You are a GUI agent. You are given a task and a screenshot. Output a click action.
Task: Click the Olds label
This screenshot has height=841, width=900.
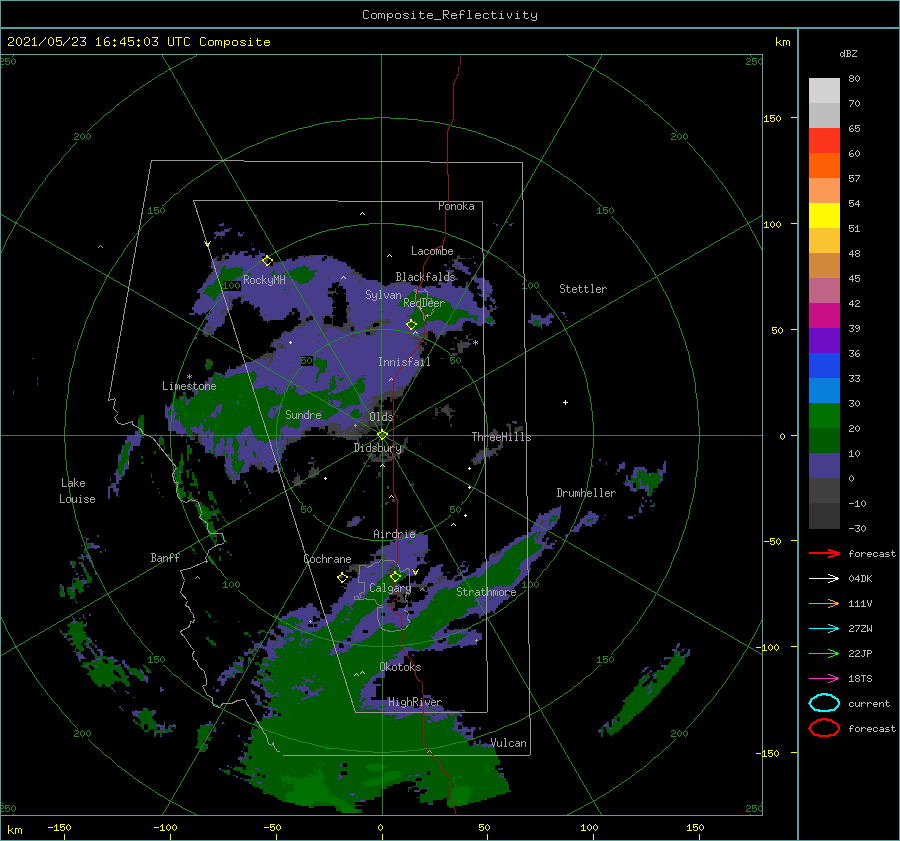(381, 416)
